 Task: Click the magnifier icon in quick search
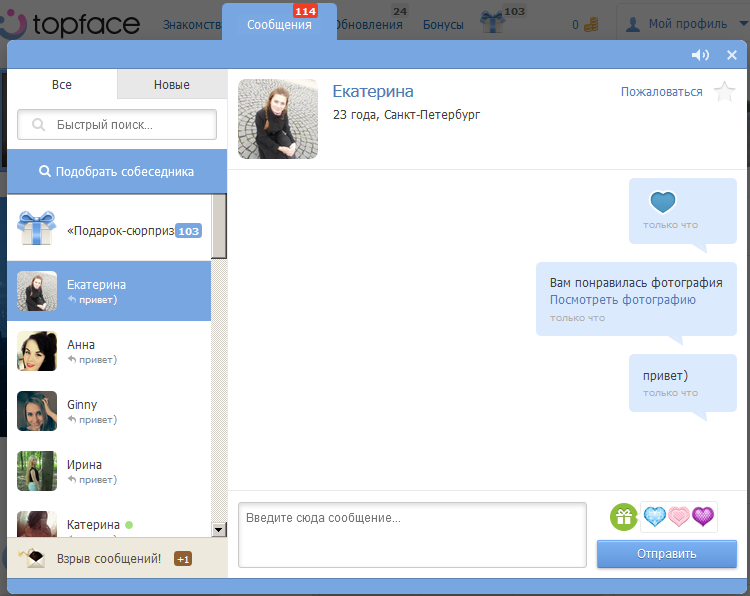point(38,125)
